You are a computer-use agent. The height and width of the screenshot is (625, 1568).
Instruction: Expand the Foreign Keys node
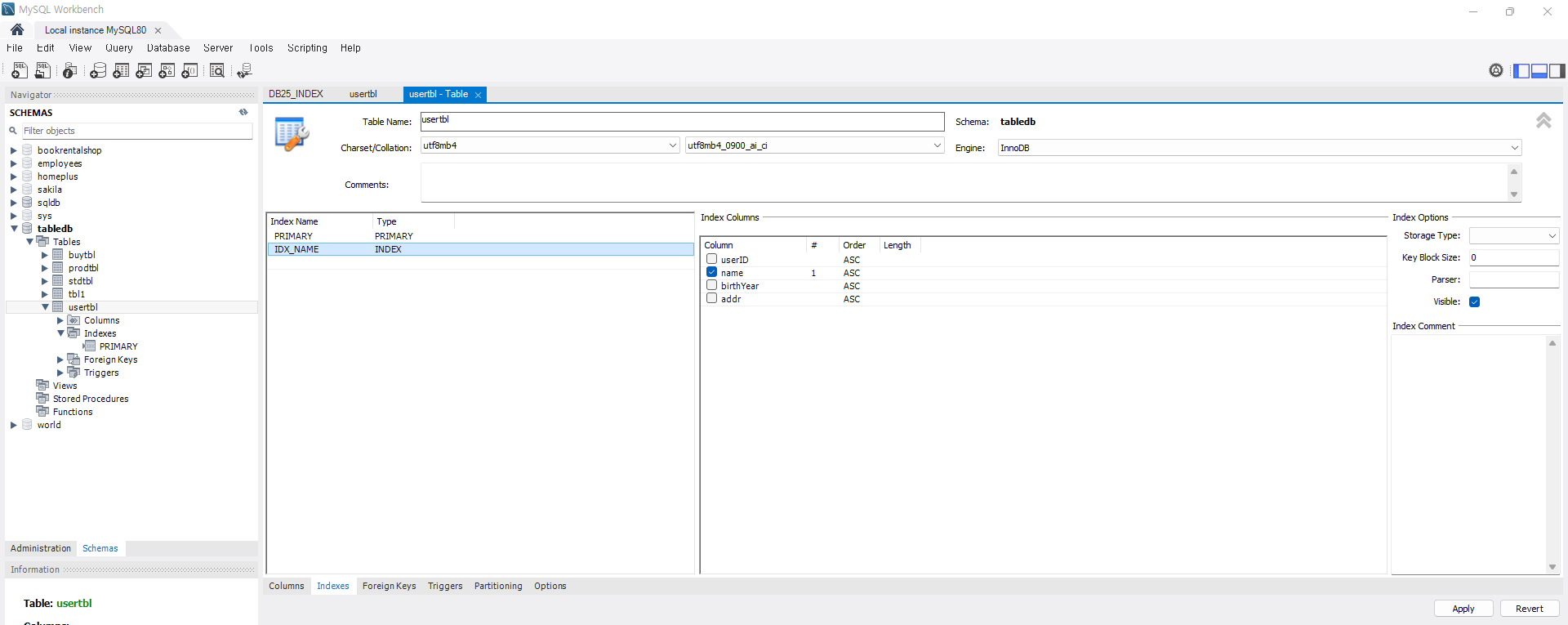pos(60,359)
